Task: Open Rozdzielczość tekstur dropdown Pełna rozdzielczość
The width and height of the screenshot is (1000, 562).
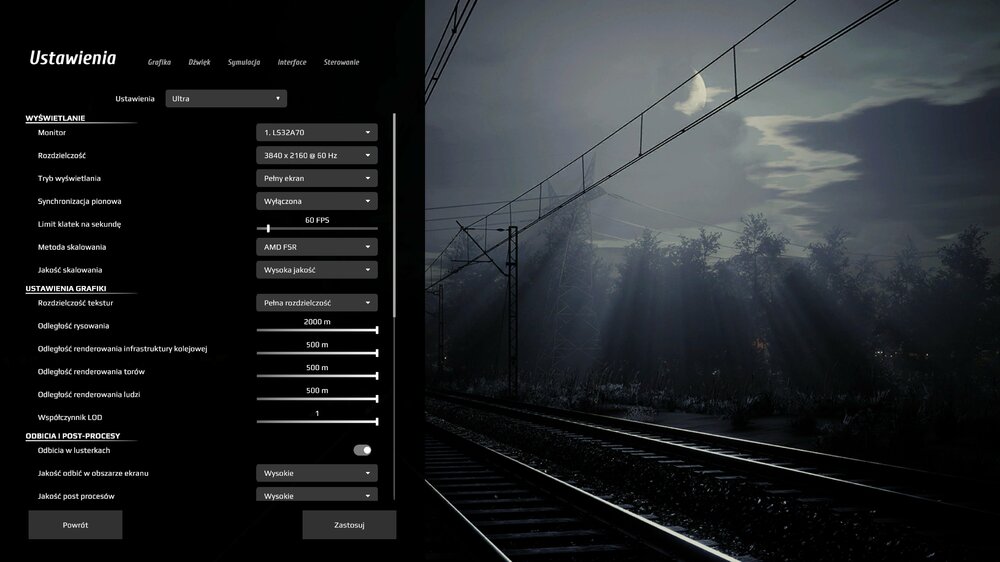Action: coord(316,302)
